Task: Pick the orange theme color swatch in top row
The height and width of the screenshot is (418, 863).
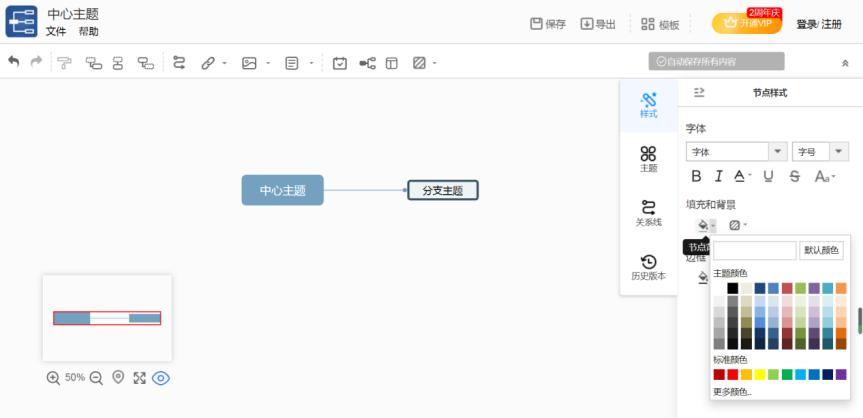Action: coord(841,288)
